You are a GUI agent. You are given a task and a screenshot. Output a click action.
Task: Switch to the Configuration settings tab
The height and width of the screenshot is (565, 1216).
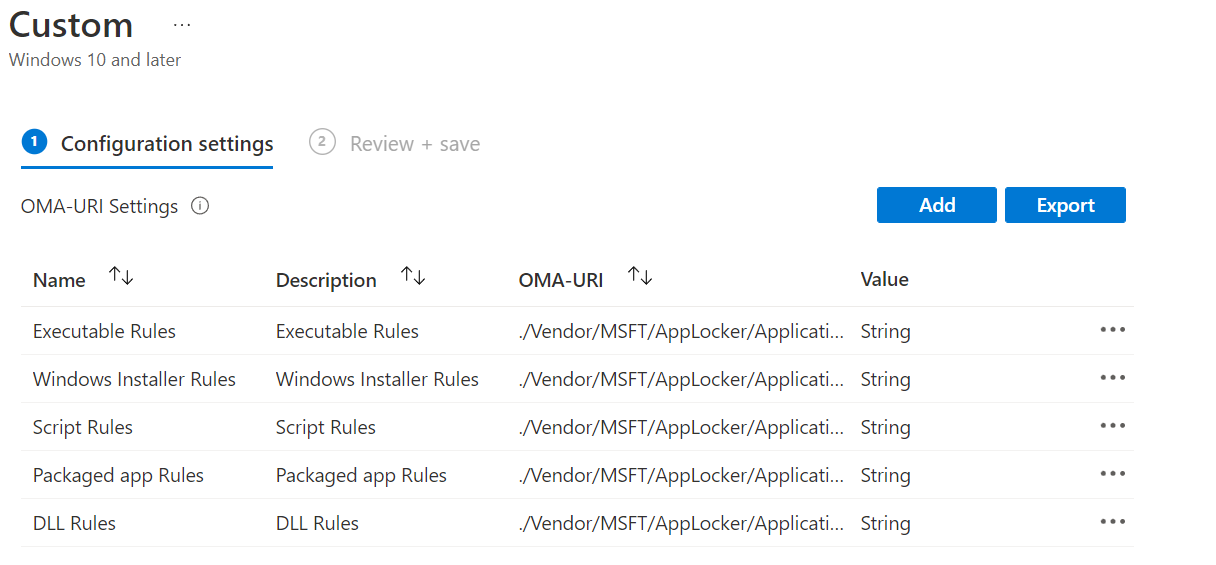click(x=166, y=144)
